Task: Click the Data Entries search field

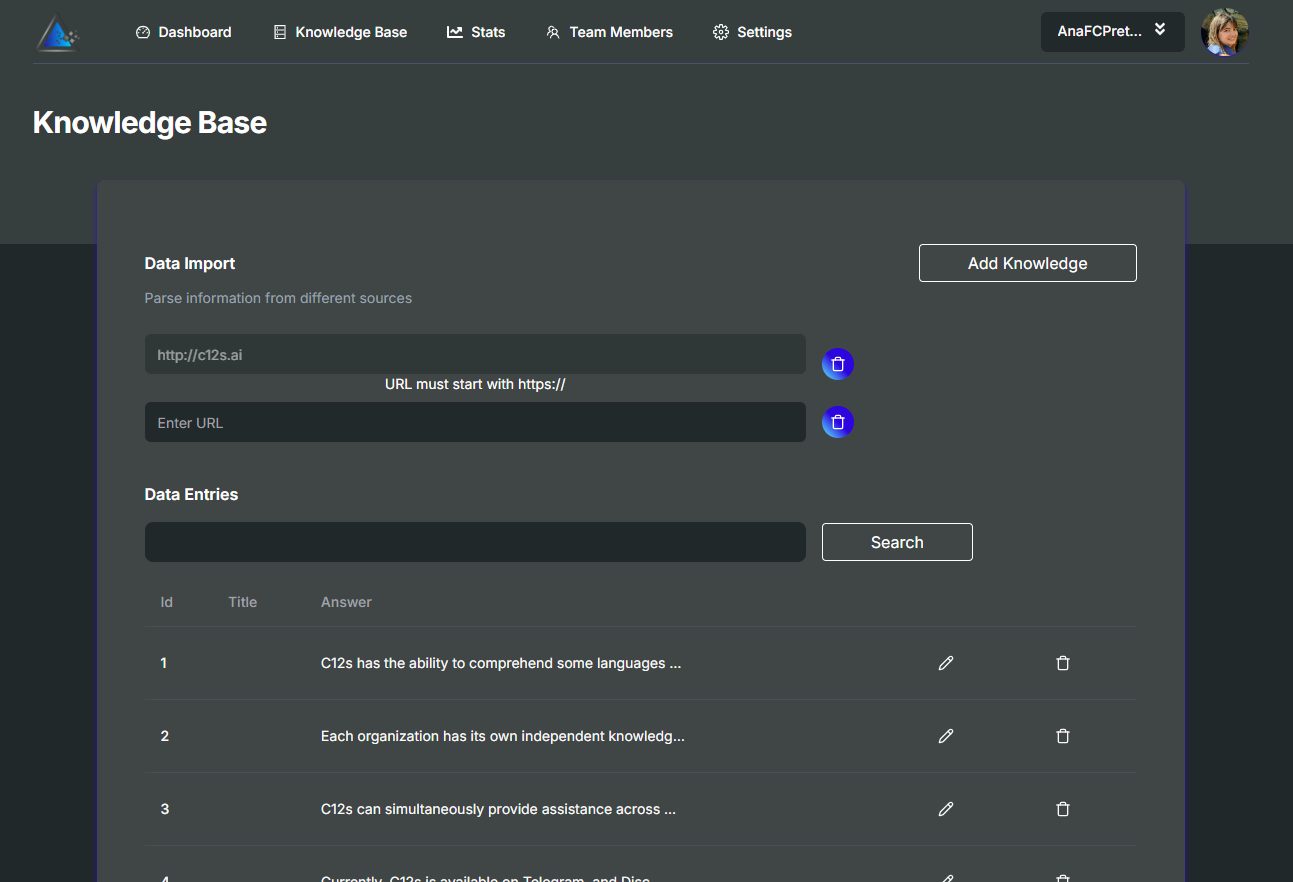Action: [475, 542]
